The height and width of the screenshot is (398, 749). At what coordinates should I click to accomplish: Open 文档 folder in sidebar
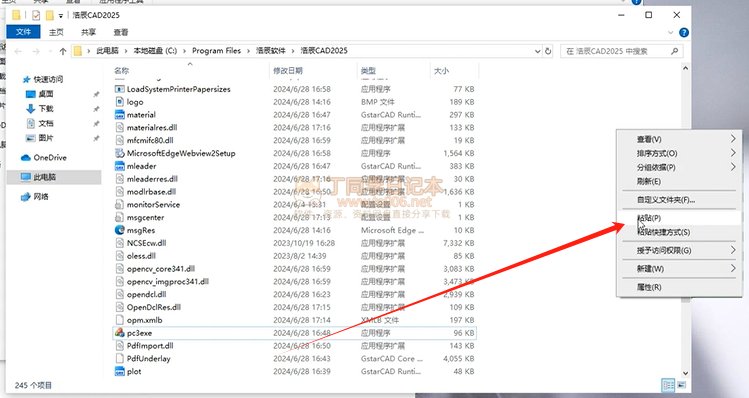click(x=46, y=123)
